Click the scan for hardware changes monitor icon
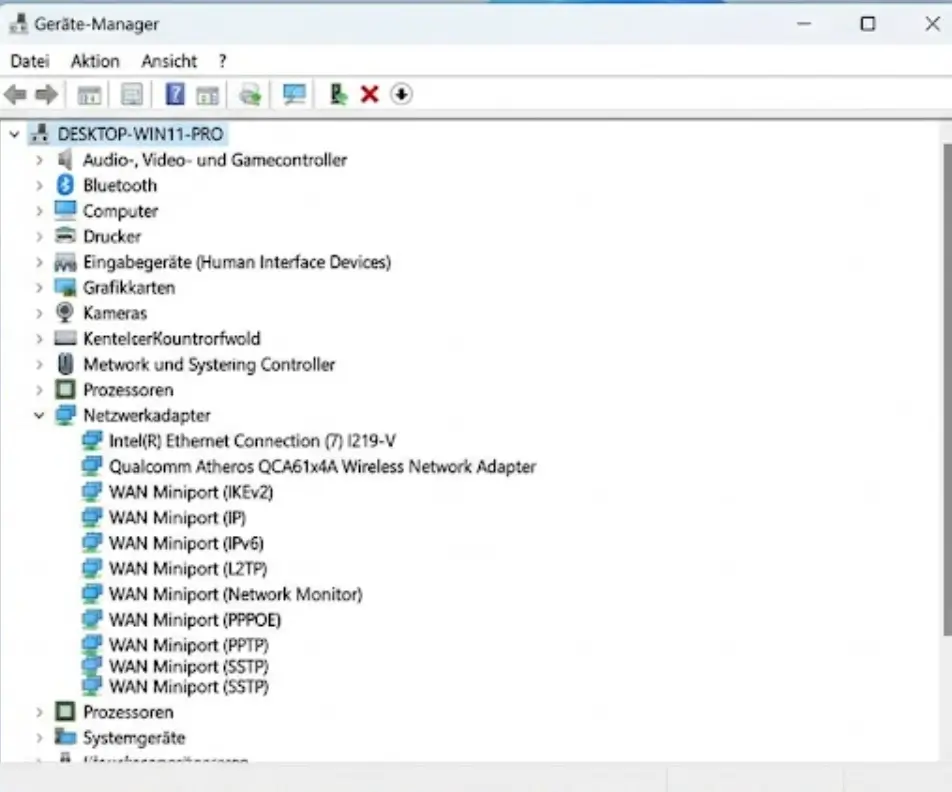The width and height of the screenshot is (952, 792). tap(294, 95)
